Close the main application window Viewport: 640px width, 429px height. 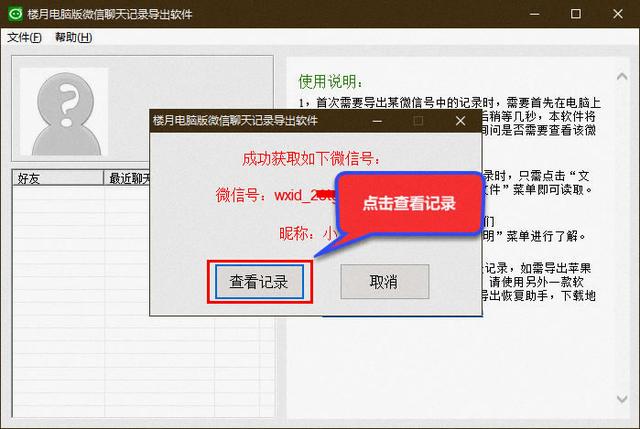click(618, 14)
